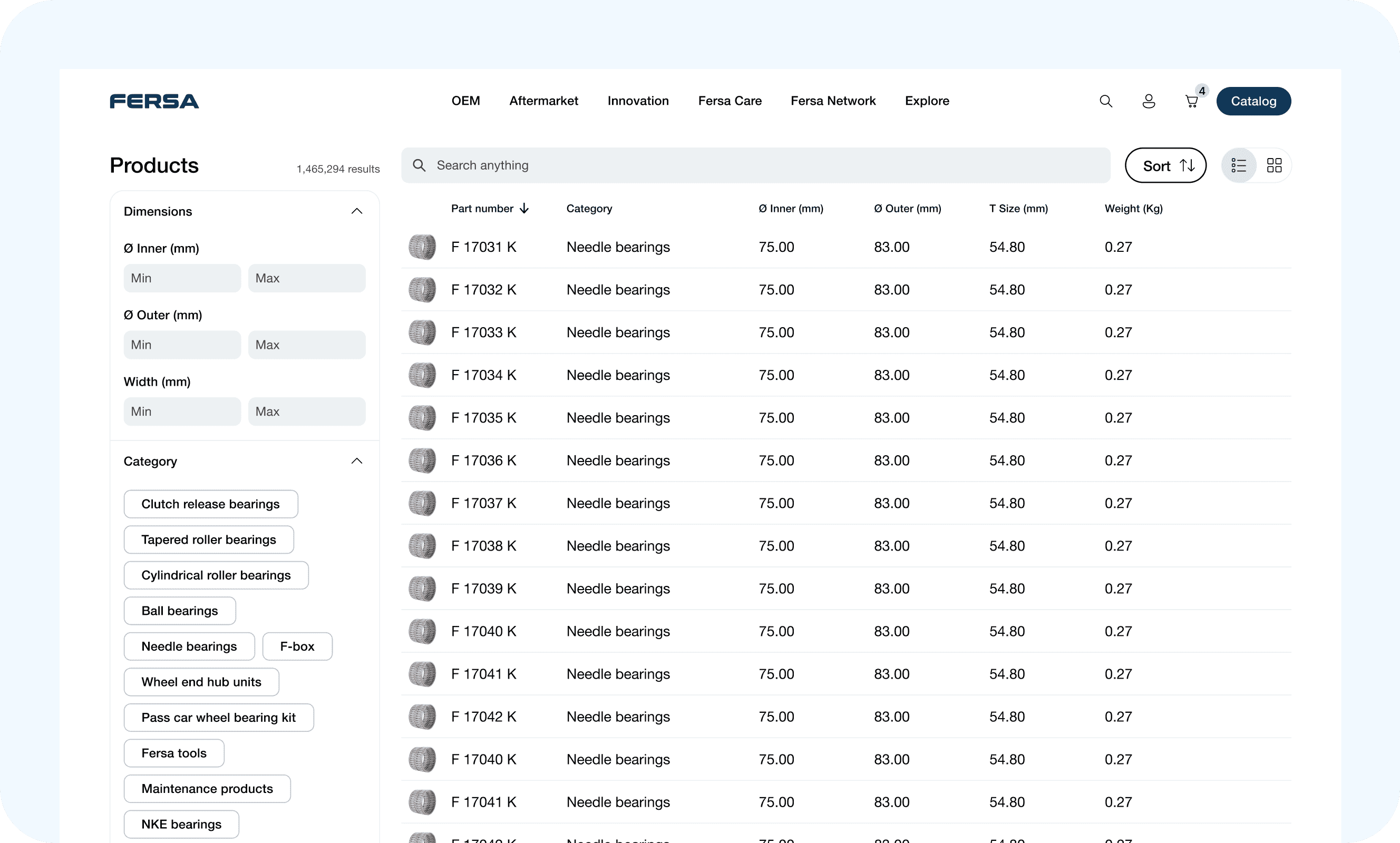The image size is (1400, 843).
Task: Open part F 17038 K
Action: pos(483,546)
